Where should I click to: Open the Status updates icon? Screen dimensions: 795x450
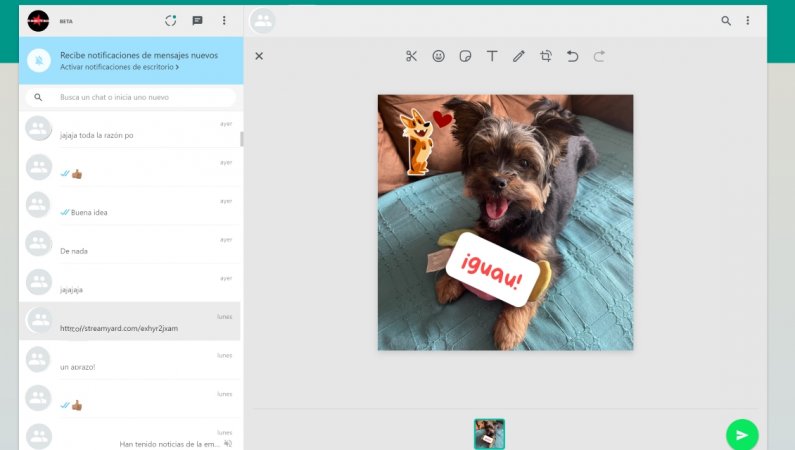pyautogui.click(x=170, y=20)
